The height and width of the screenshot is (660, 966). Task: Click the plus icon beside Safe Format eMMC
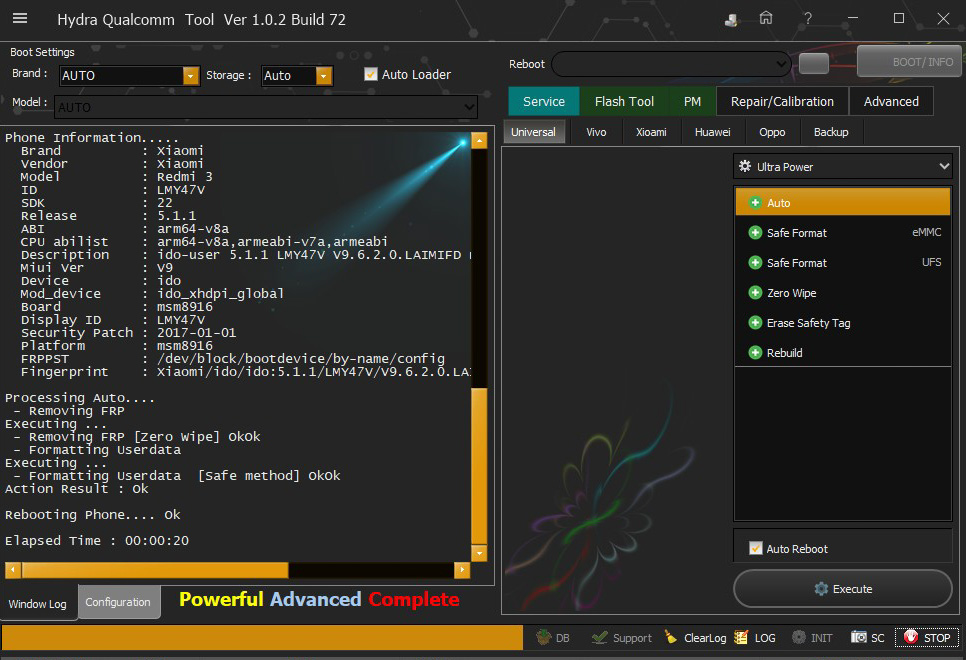pos(755,233)
